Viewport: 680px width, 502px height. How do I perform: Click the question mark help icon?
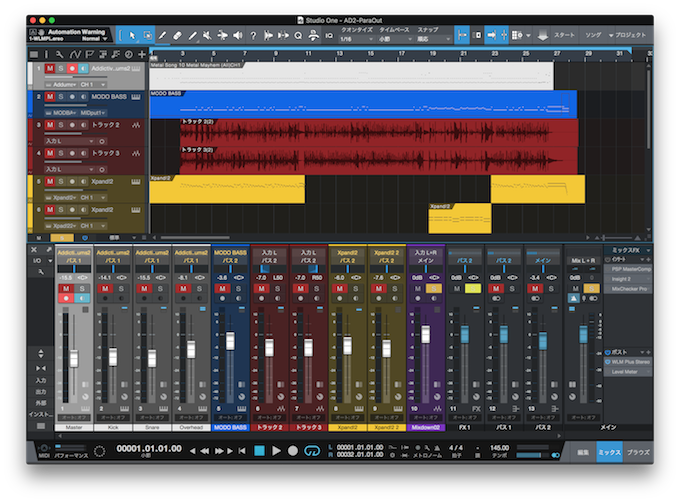tap(253, 36)
